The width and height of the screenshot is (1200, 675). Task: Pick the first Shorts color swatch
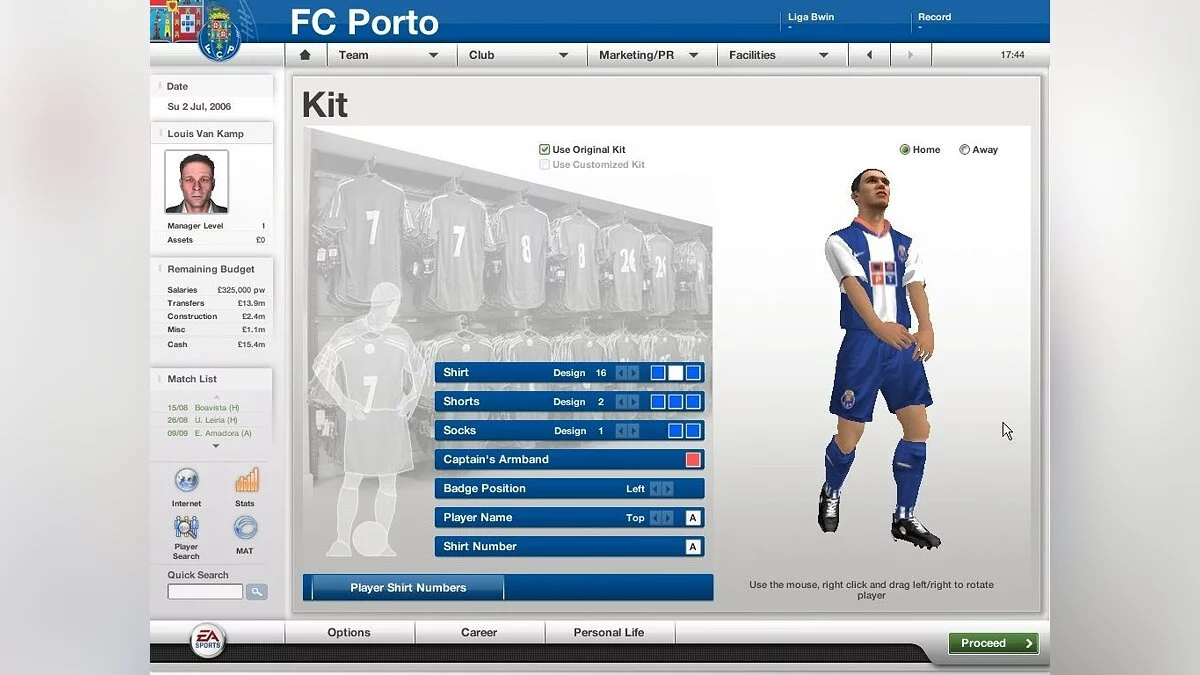[x=658, y=402]
